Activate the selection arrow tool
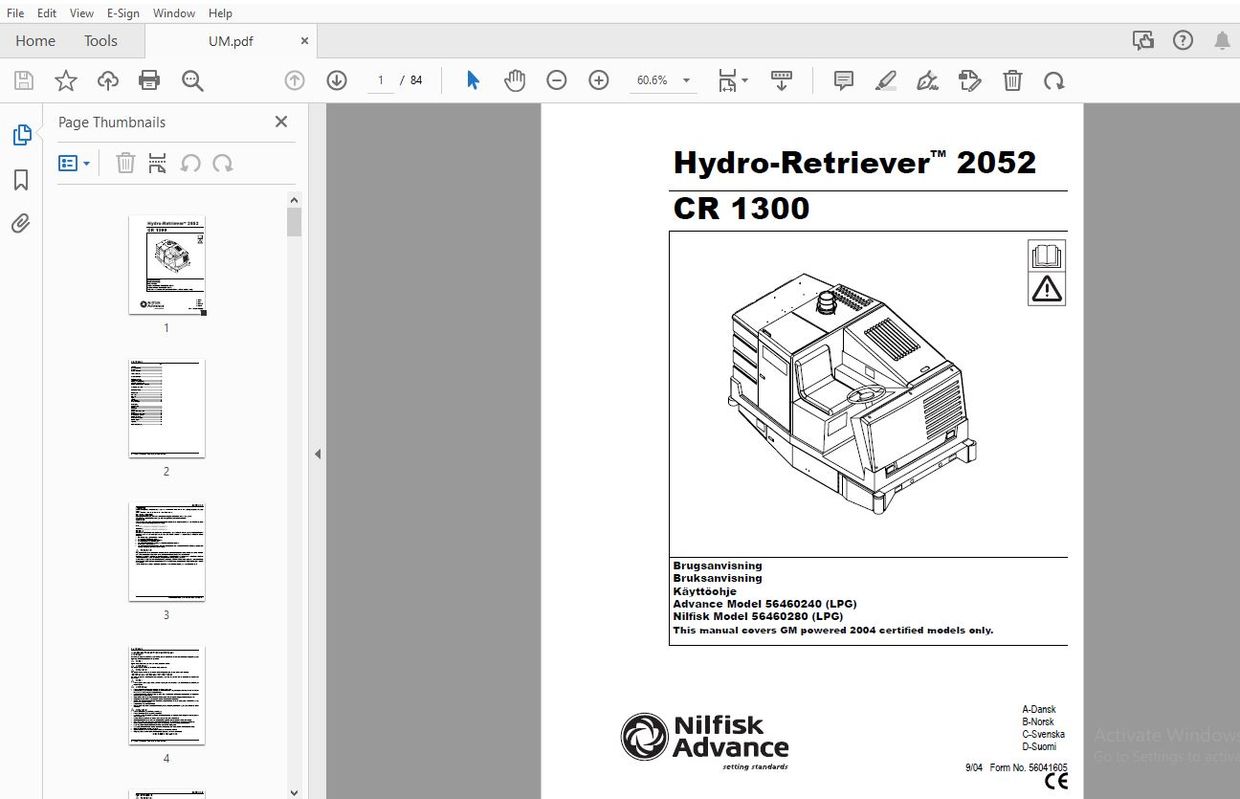The height and width of the screenshot is (799, 1240). tap(472, 80)
